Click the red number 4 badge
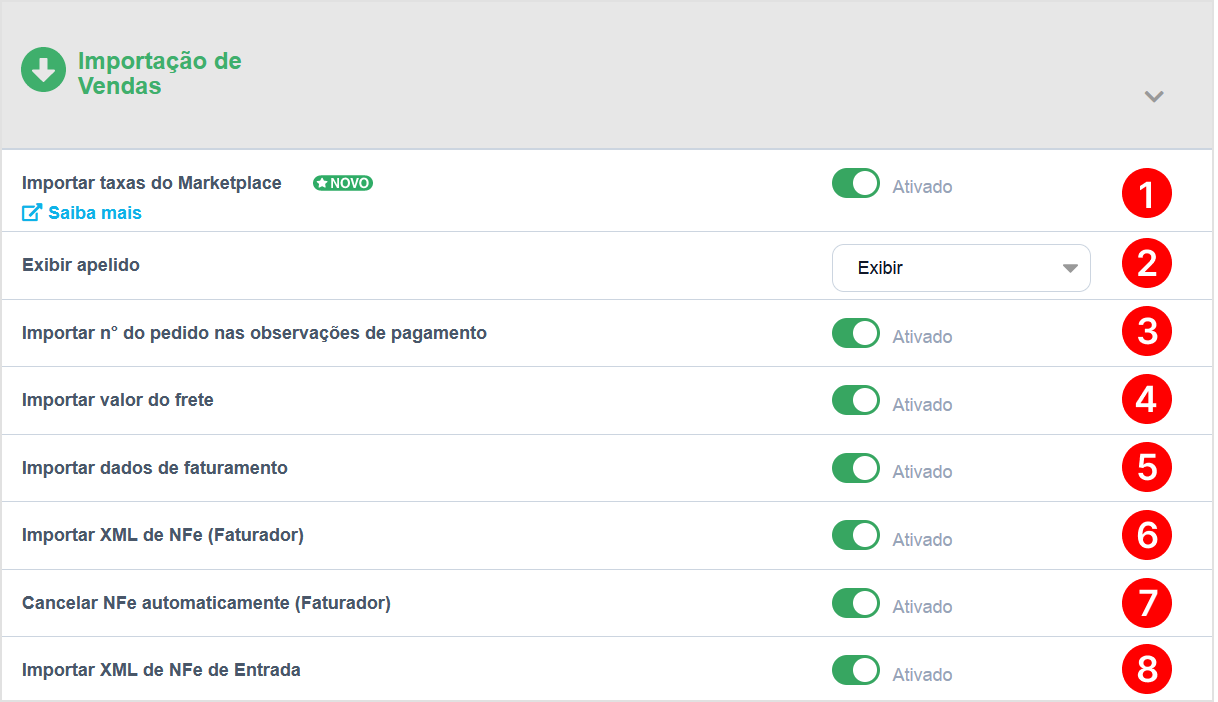The image size is (1218, 702). coord(1146,400)
